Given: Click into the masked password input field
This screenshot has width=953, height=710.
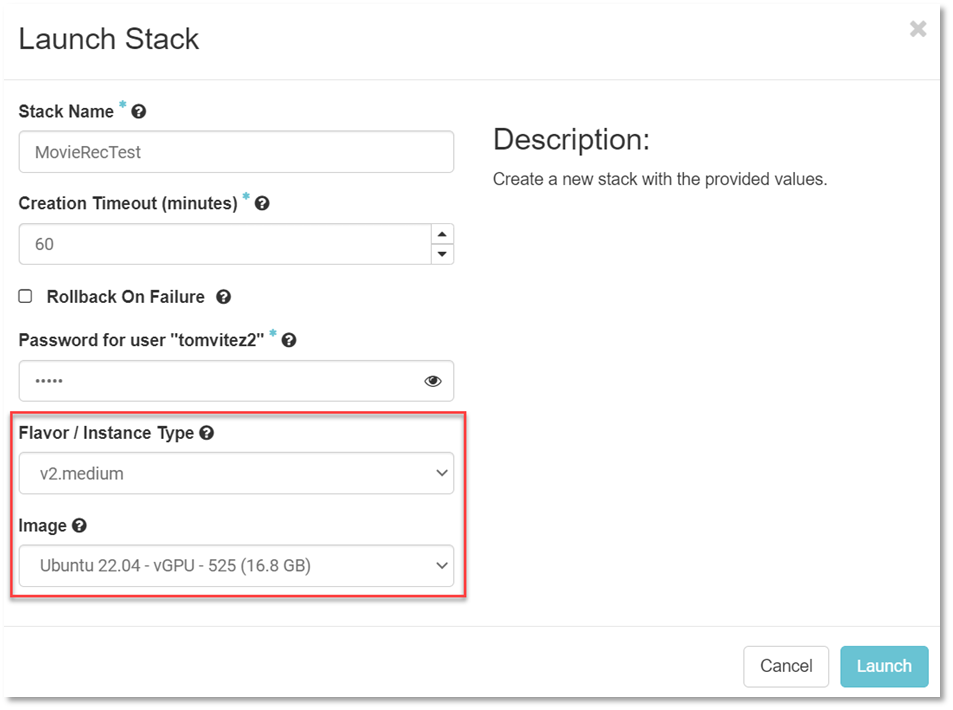Looking at the screenshot, I should point(220,381).
